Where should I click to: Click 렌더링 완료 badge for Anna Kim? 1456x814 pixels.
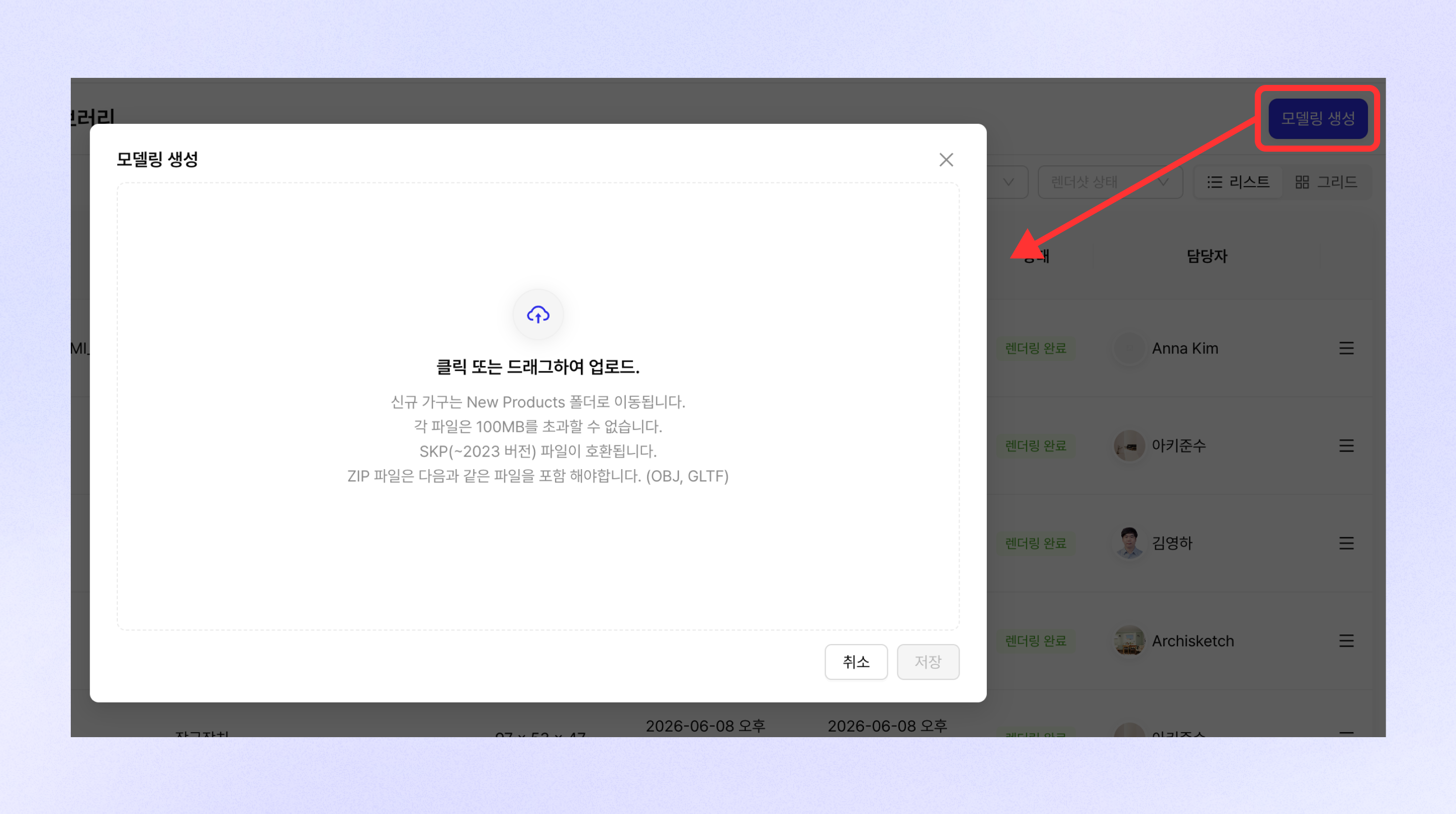tap(1035, 348)
